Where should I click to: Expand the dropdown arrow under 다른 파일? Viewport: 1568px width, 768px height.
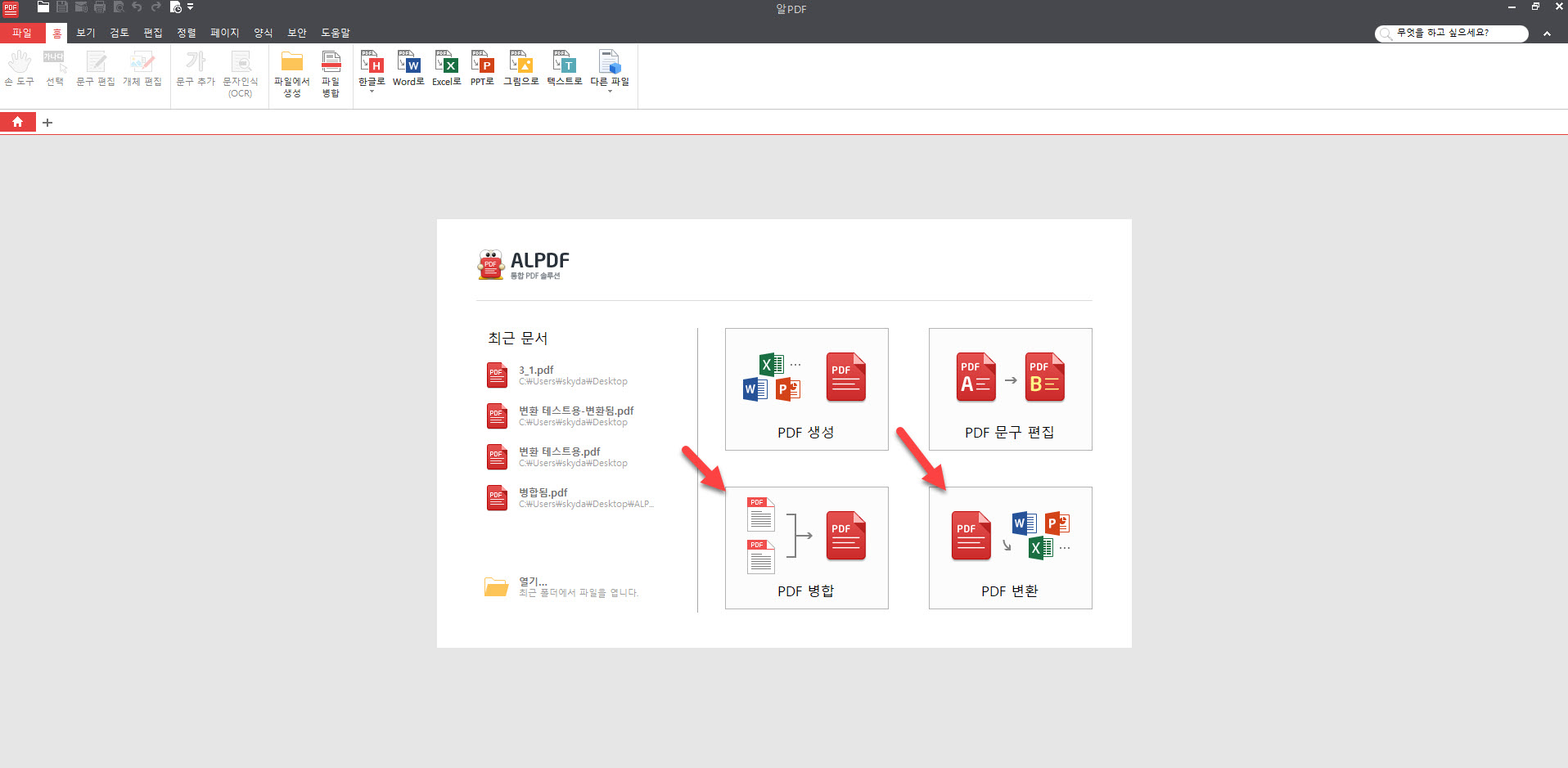[x=610, y=92]
